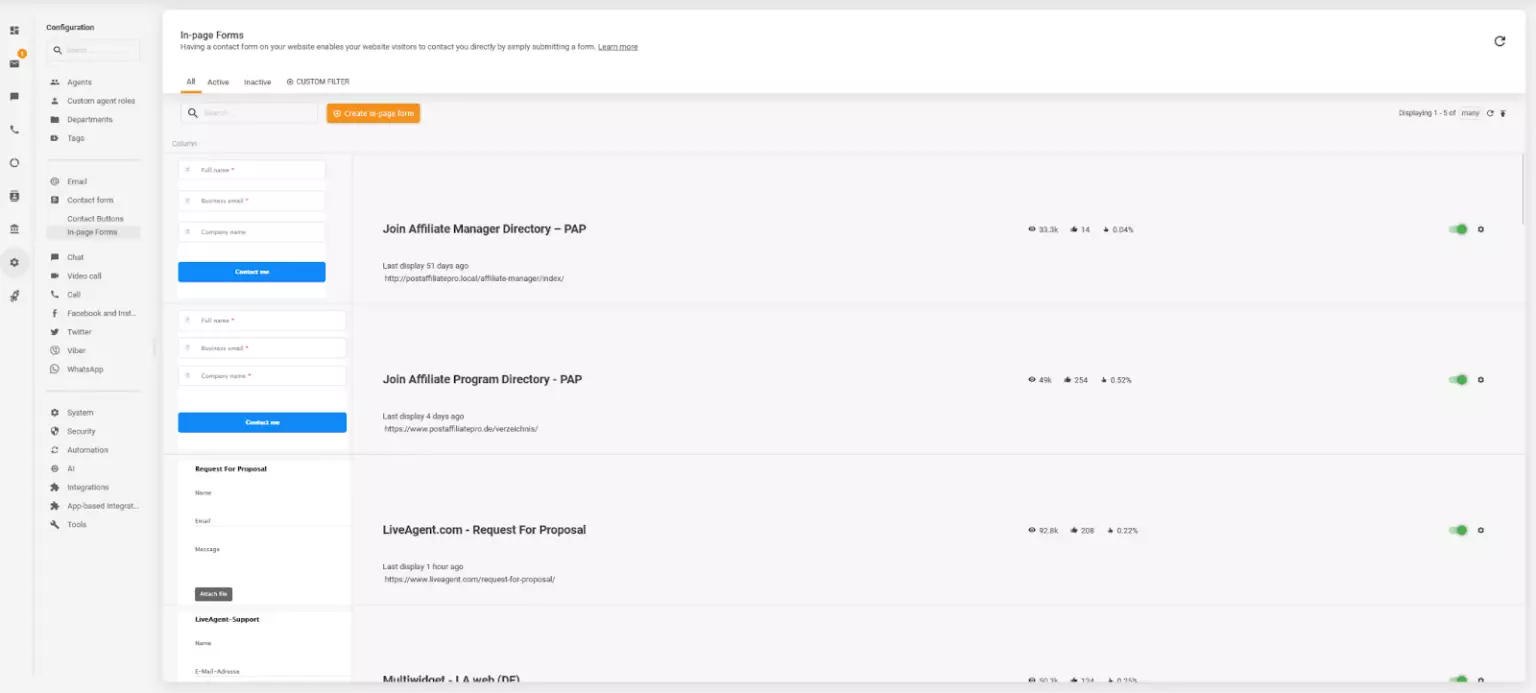
Task: Open settings gear for LiveAgent.com Request For Proposal
Action: (1481, 530)
